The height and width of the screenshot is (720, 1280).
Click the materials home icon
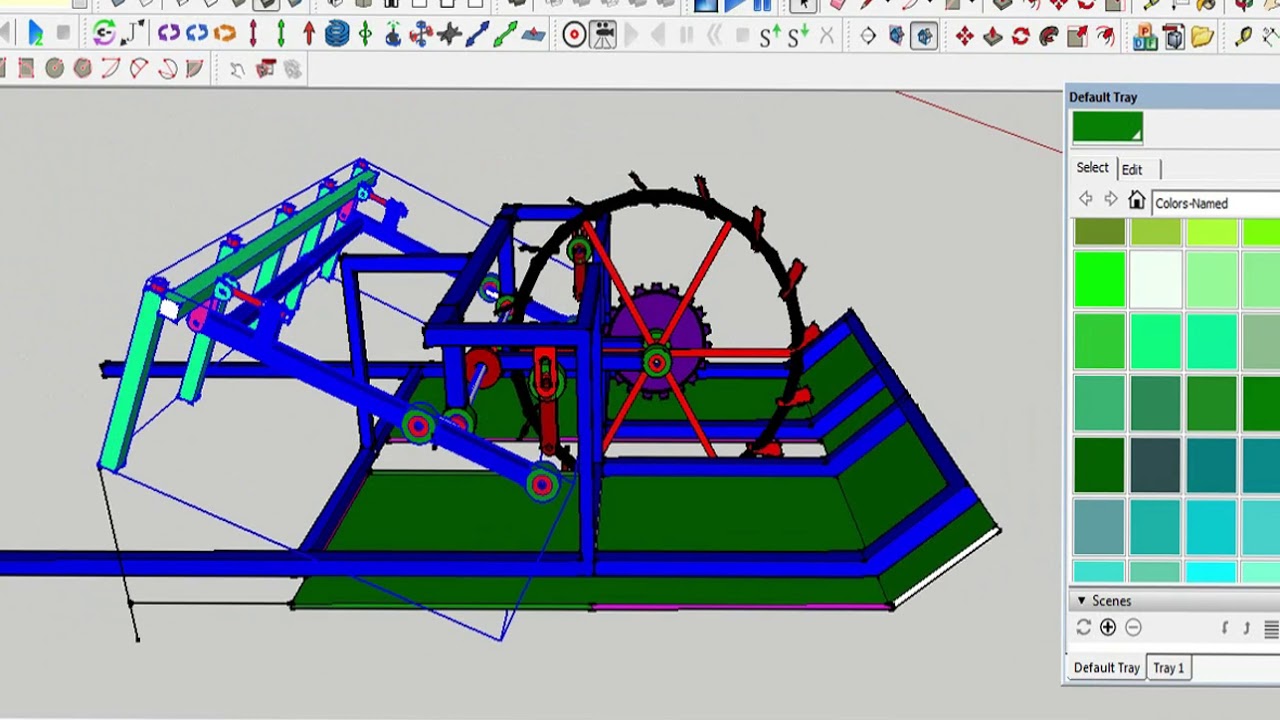pos(1136,201)
